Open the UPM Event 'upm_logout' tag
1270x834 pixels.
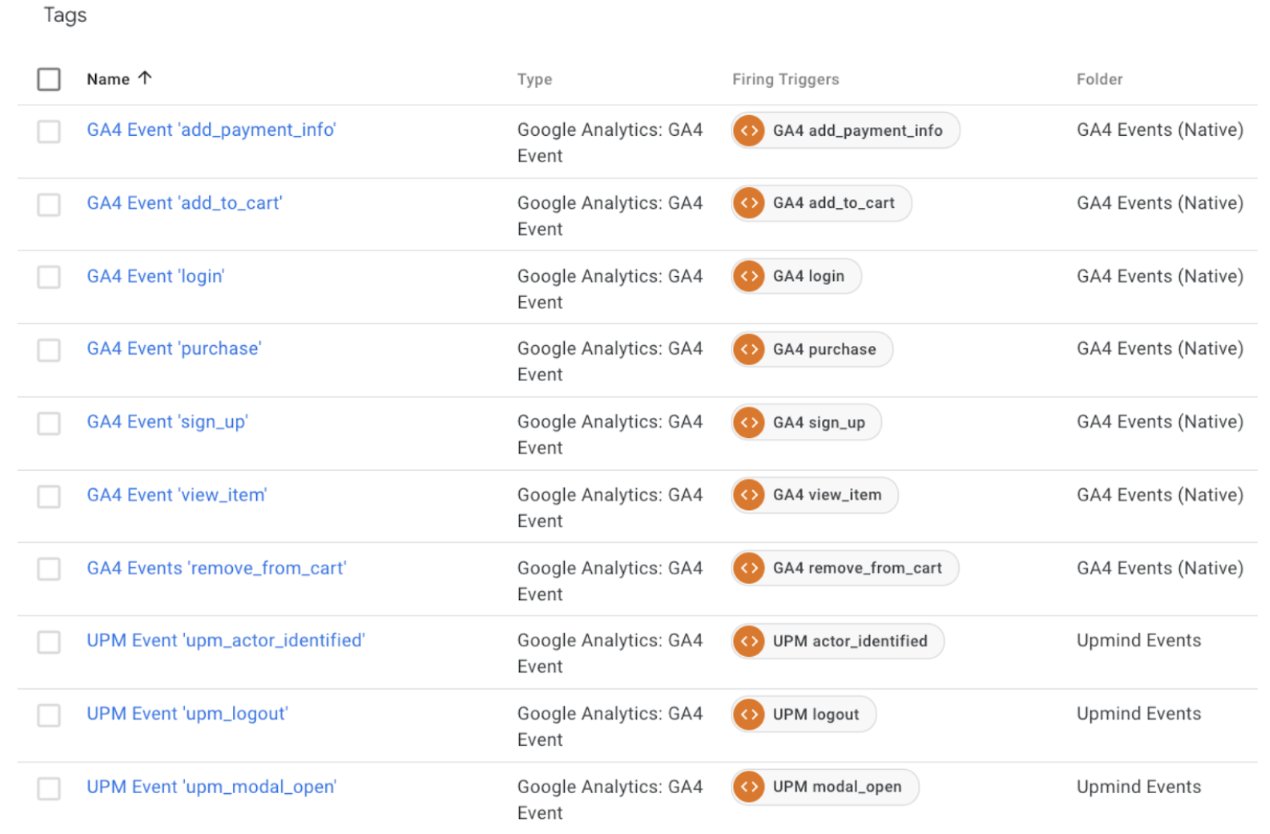tap(187, 714)
